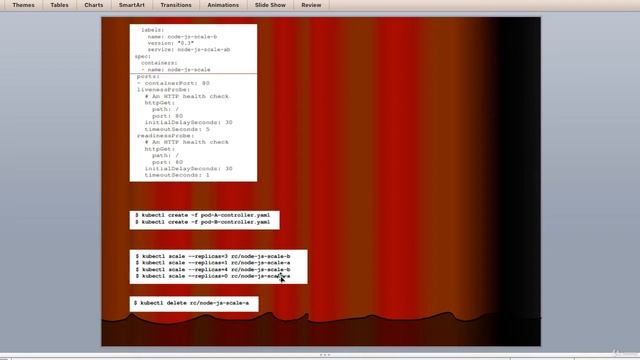Click the 'timeoutSeconds: 1' line

(177, 175)
